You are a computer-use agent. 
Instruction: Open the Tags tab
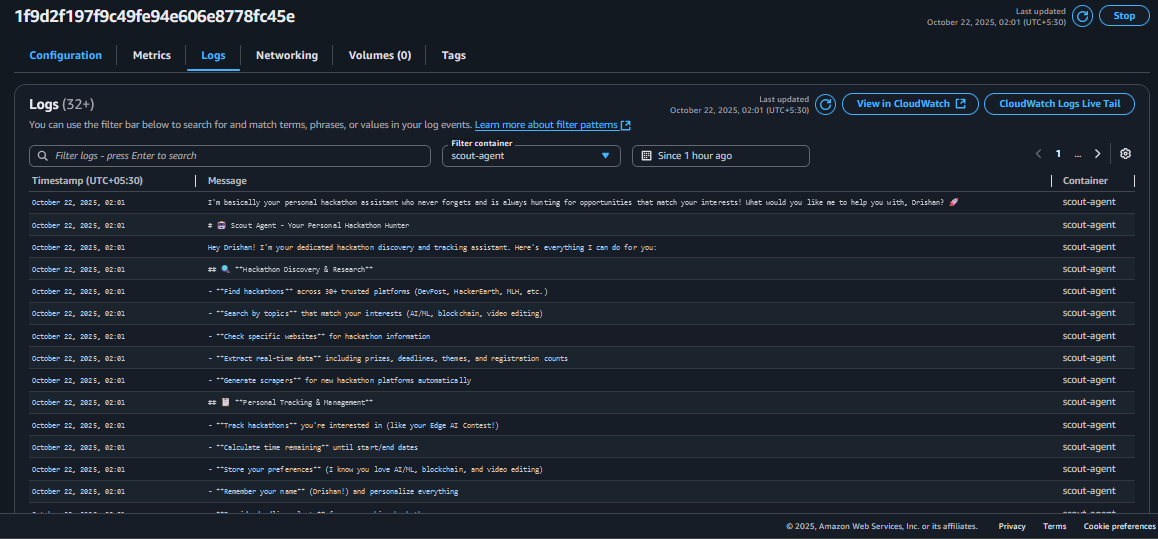[x=453, y=55]
